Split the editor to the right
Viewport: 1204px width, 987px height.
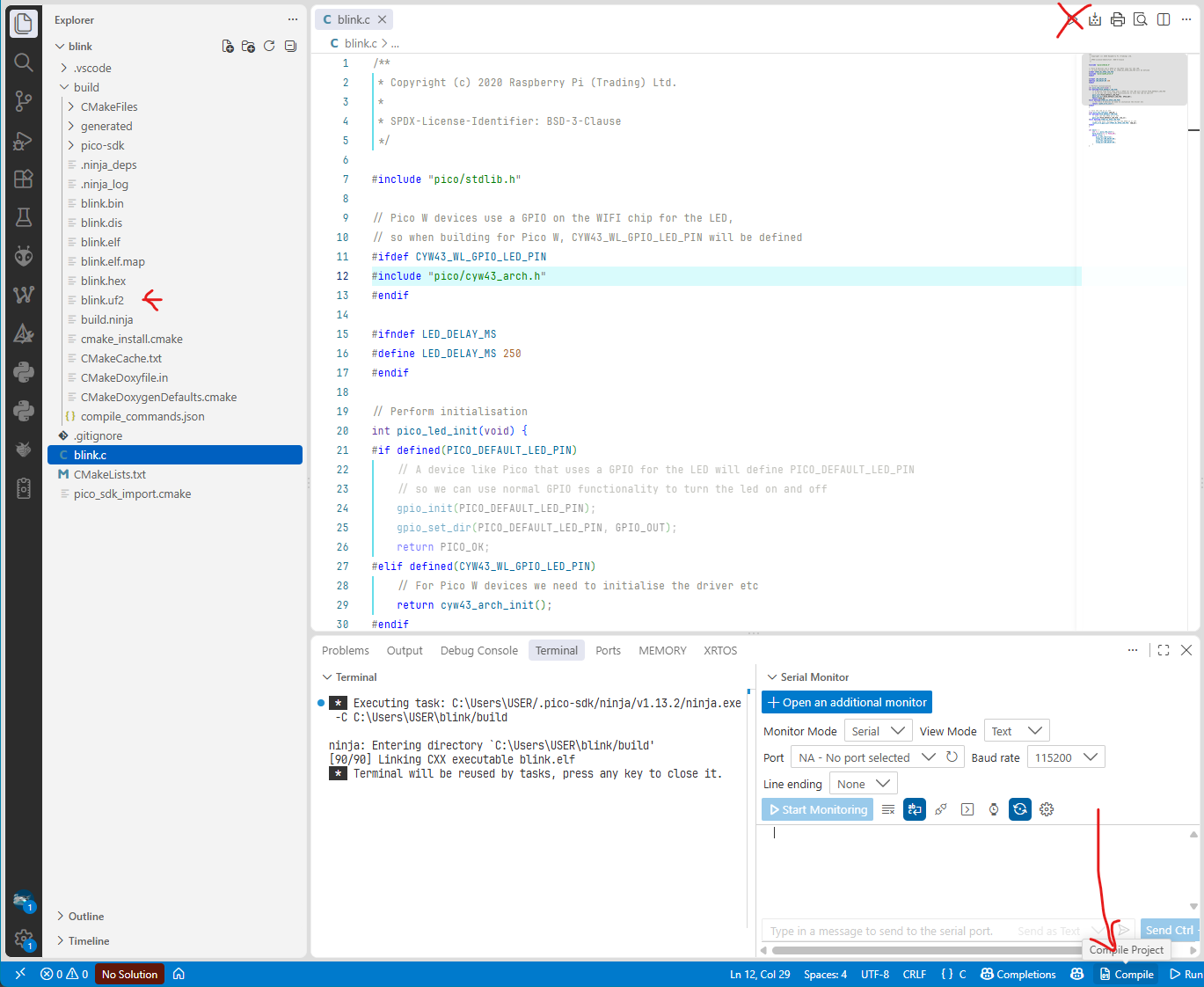click(x=1164, y=19)
